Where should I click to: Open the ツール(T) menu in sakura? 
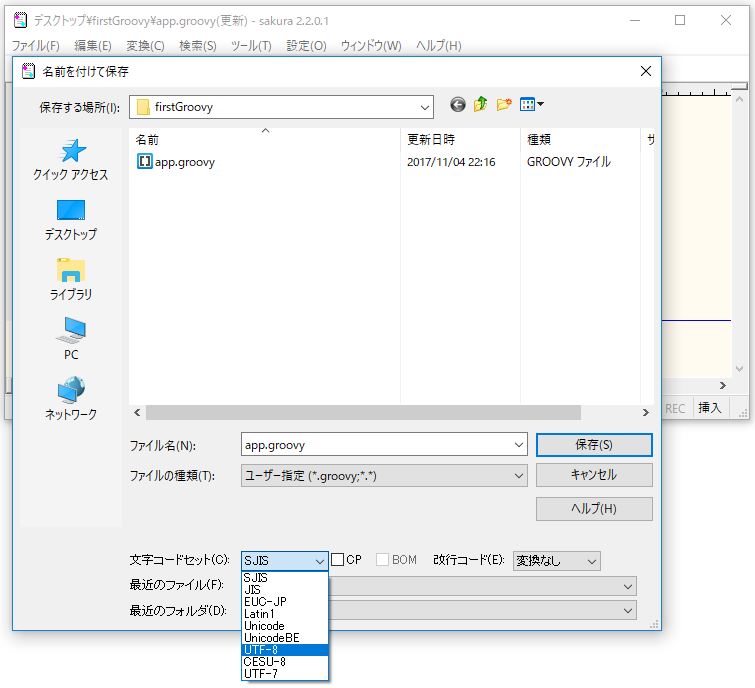coord(251,46)
